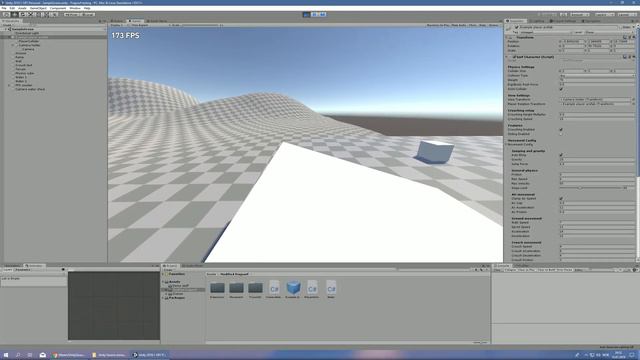640x360 pixels.
Task: Open the Project panel Create dropdown
Action: (168, 270)
